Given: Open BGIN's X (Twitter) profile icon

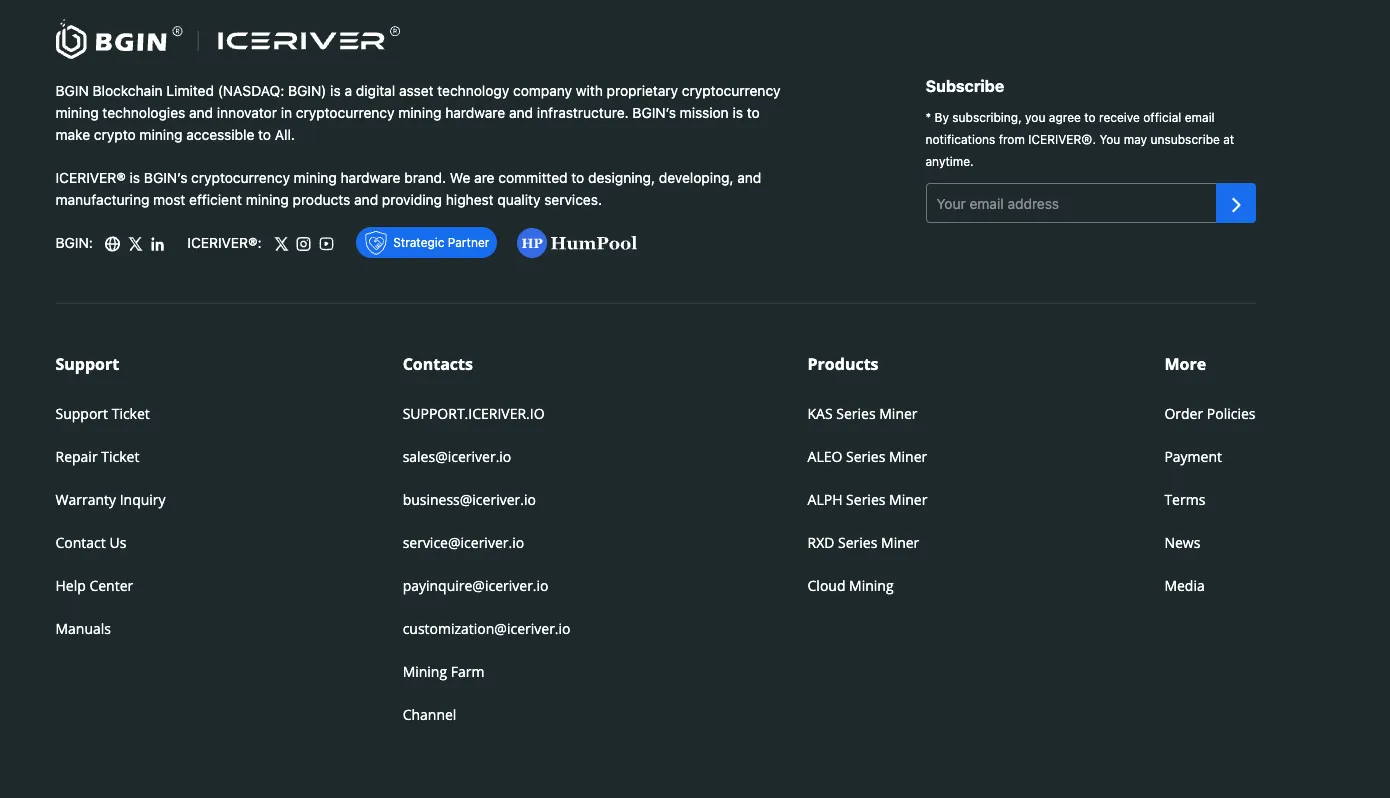Looking at the screenshot, I should [x=136, y=244].
